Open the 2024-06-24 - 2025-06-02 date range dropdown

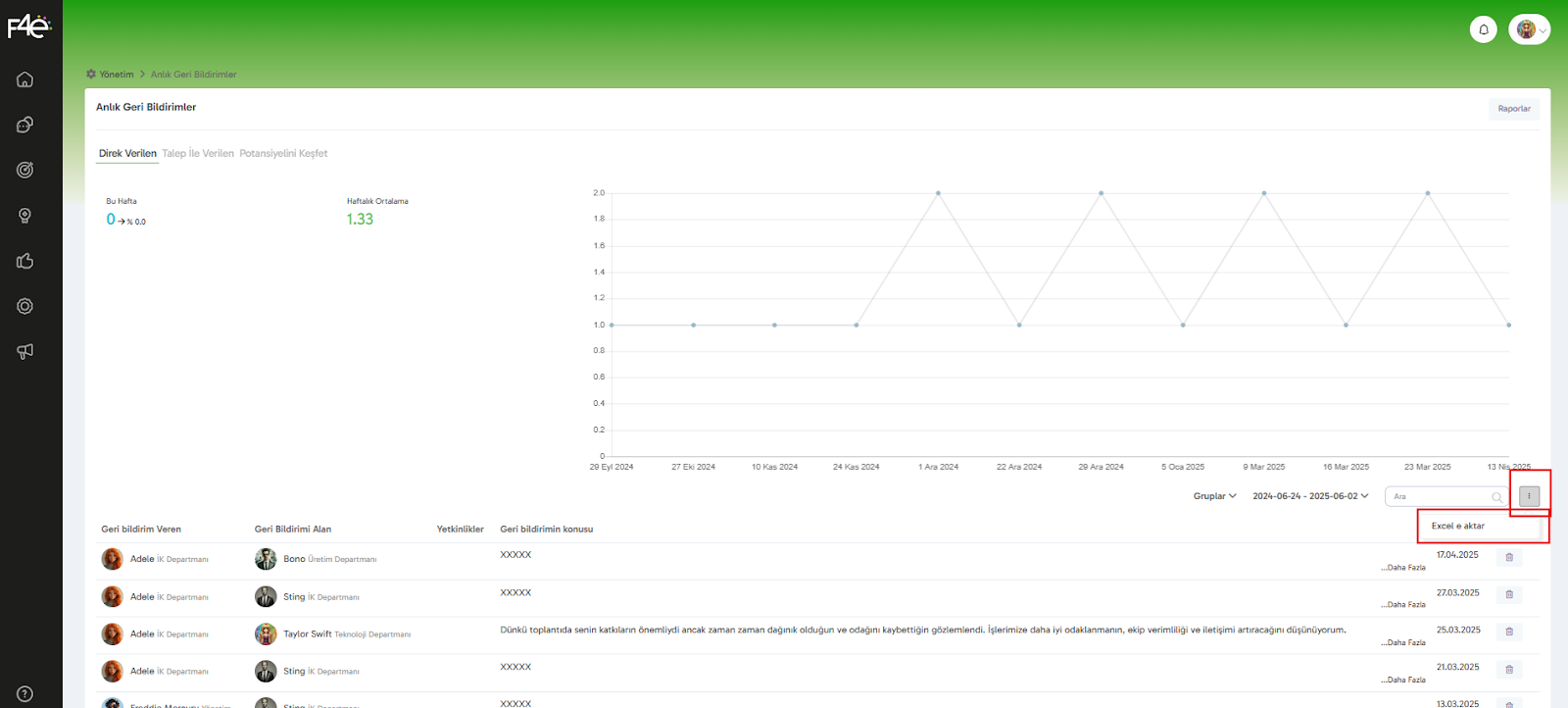point(1309,496)
